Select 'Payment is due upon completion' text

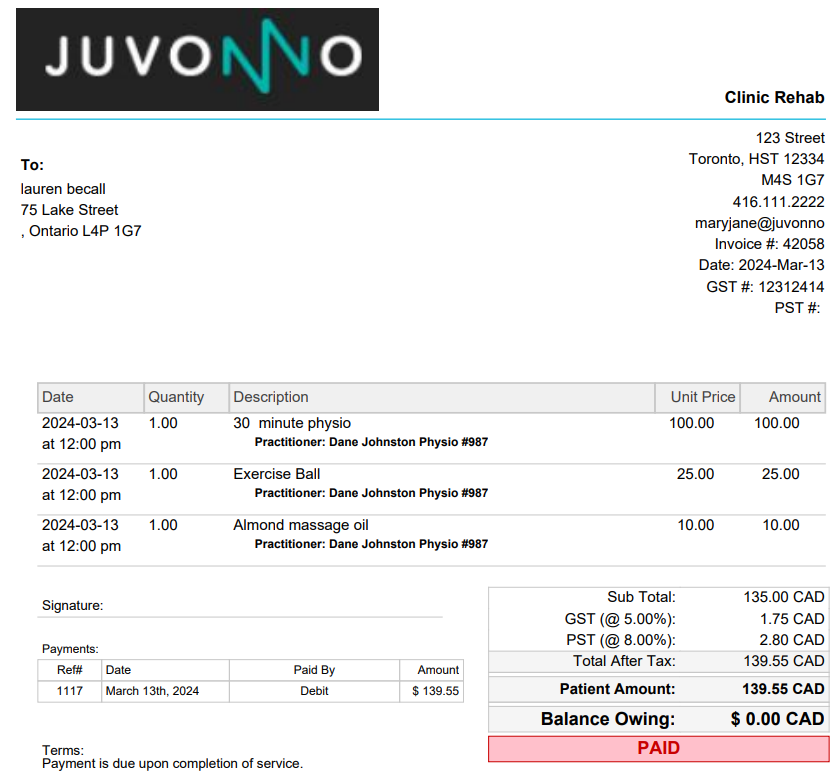tap(144, 763)
